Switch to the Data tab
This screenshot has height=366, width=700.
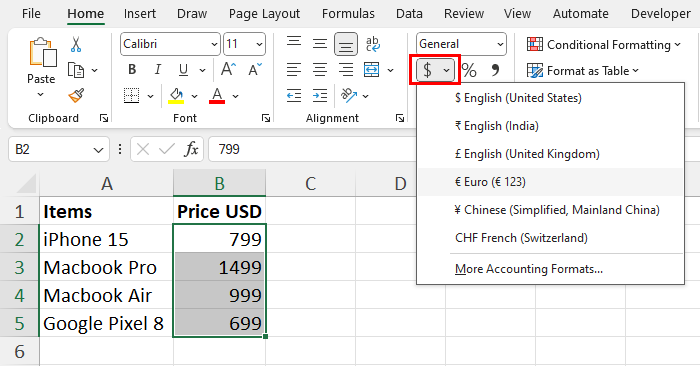409,14
